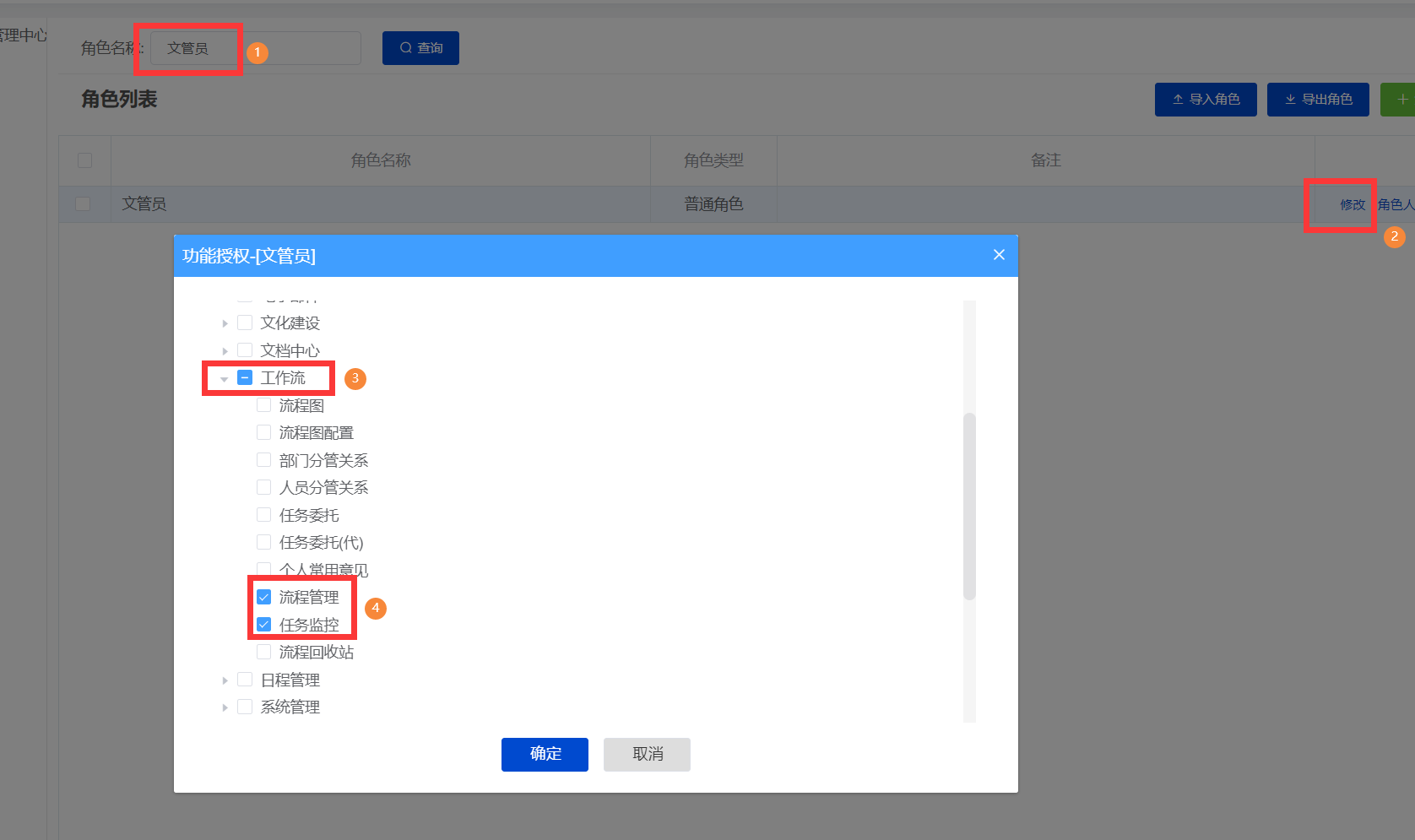Image resolution: width=1415 pixels, height=840 pixels.
Task: Click the 备注 column header
Action: [x=1045, y=160]
